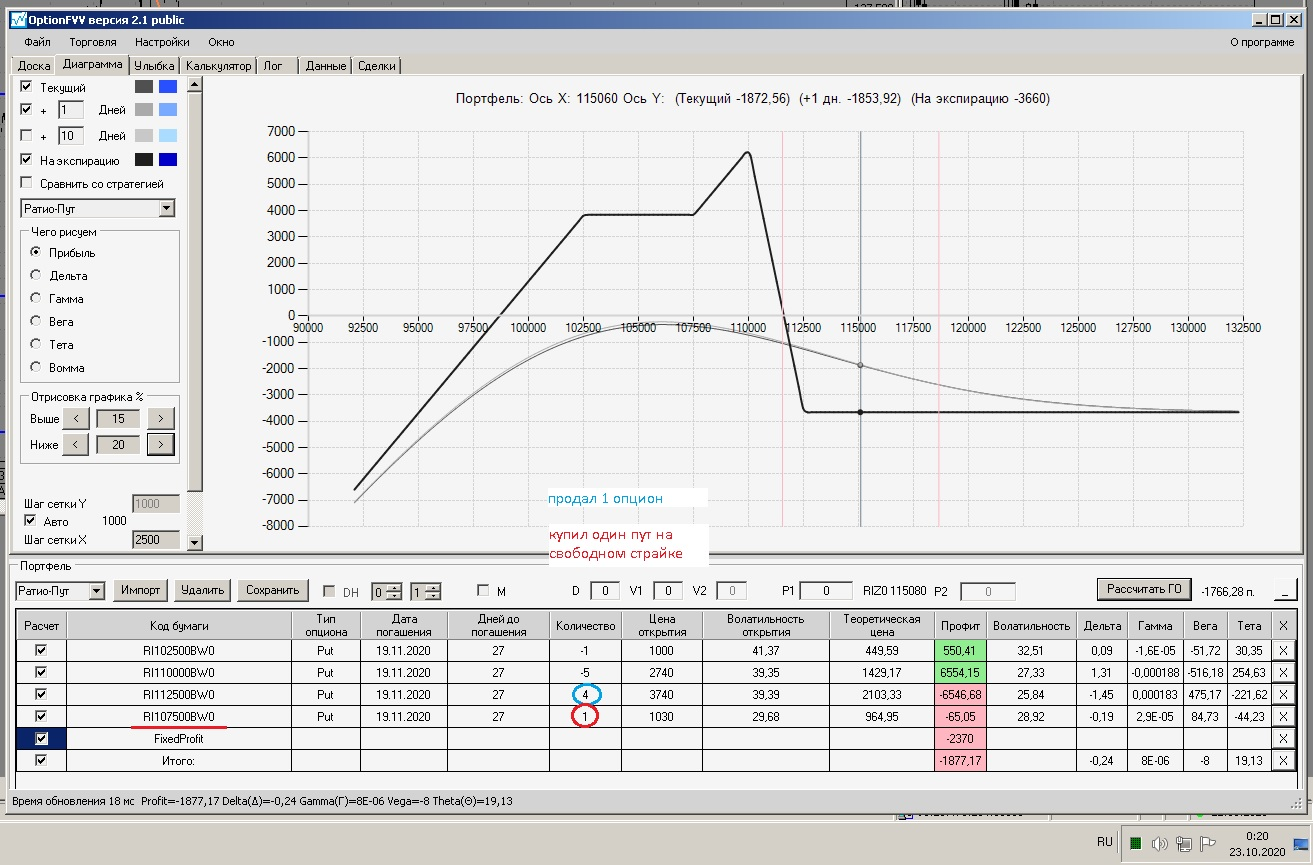Uncheck calculation for RI110000BW0 row
This screenshot has height=865, width=1313.
click(41, 672)
